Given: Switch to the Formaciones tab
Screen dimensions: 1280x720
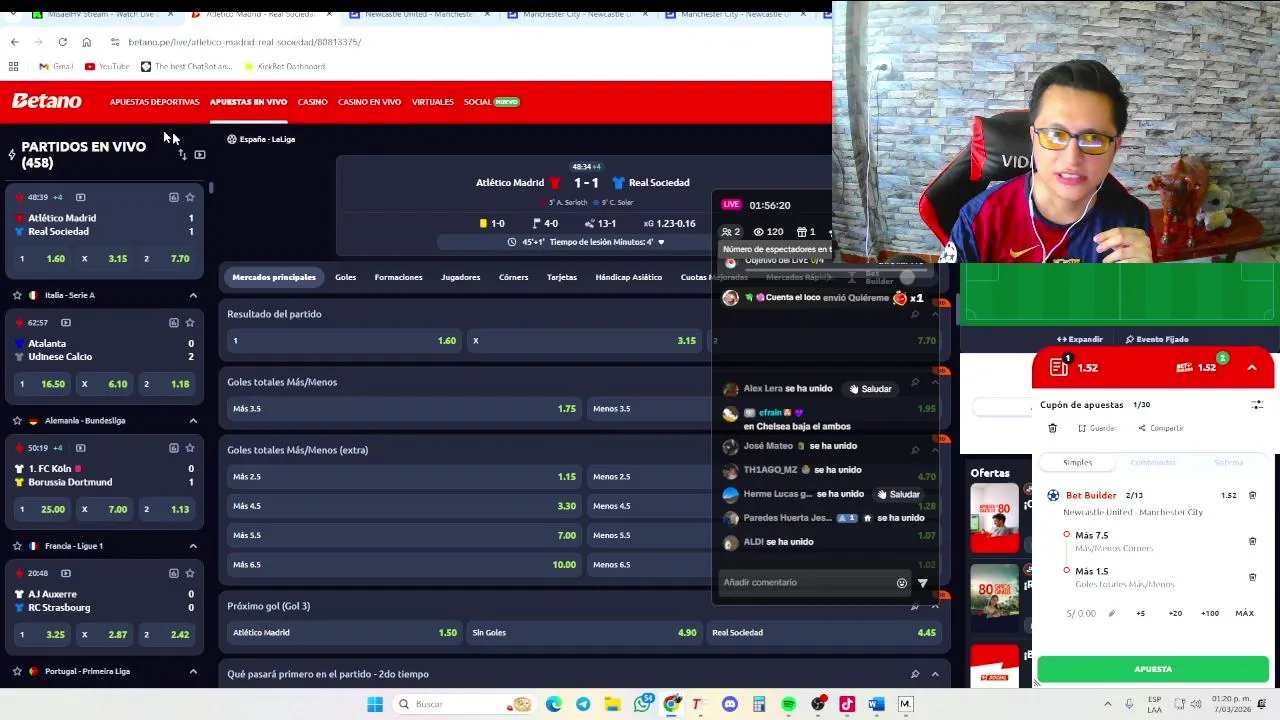Looking at the screenshot, I should click(x=398, y=277).
